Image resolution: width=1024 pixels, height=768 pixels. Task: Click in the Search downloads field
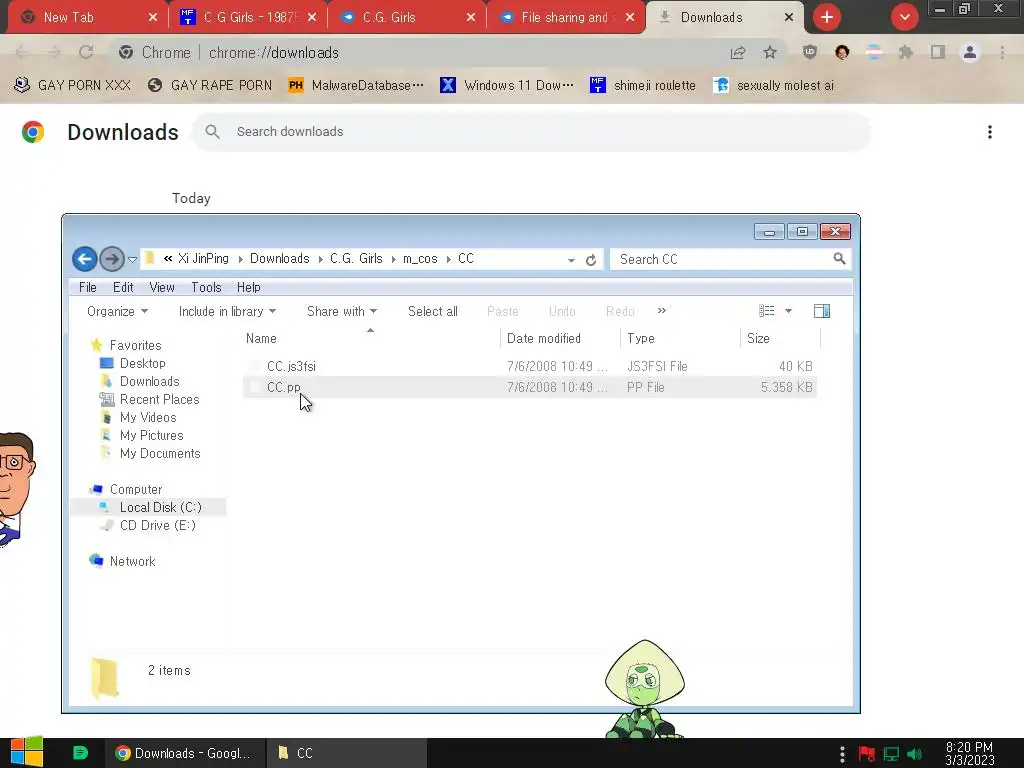point(532,132)
